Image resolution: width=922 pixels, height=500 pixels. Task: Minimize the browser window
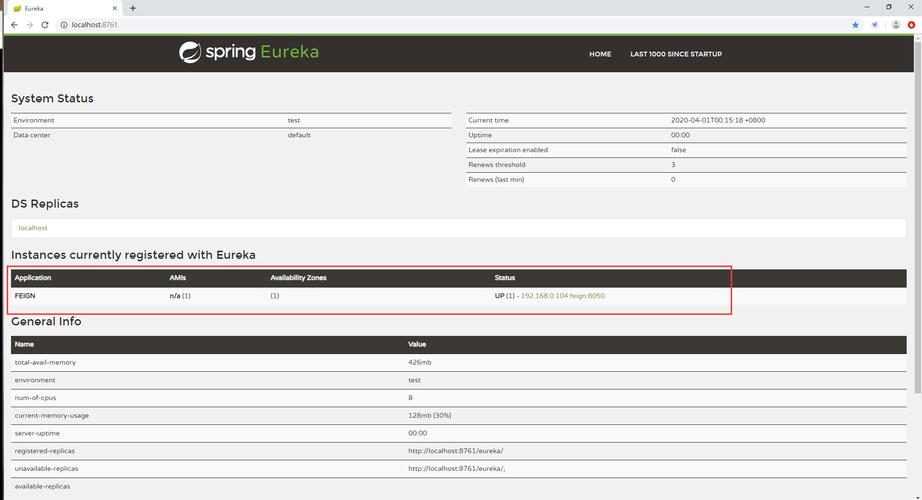[x=867, y=7]
